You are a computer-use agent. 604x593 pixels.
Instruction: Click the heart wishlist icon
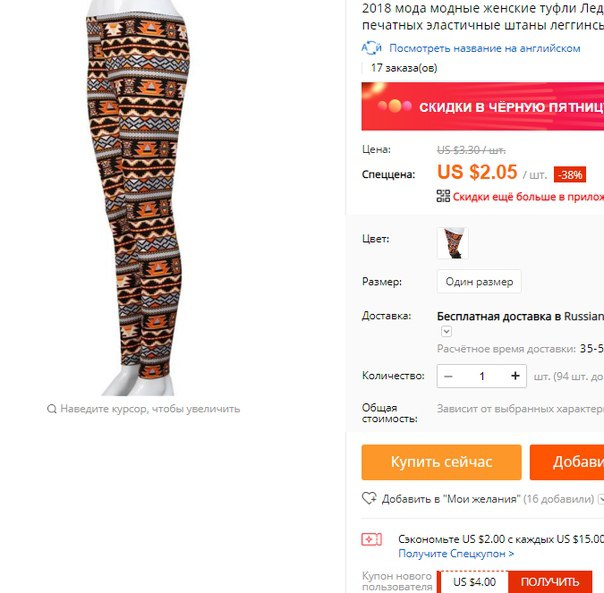tap(369, 498)
